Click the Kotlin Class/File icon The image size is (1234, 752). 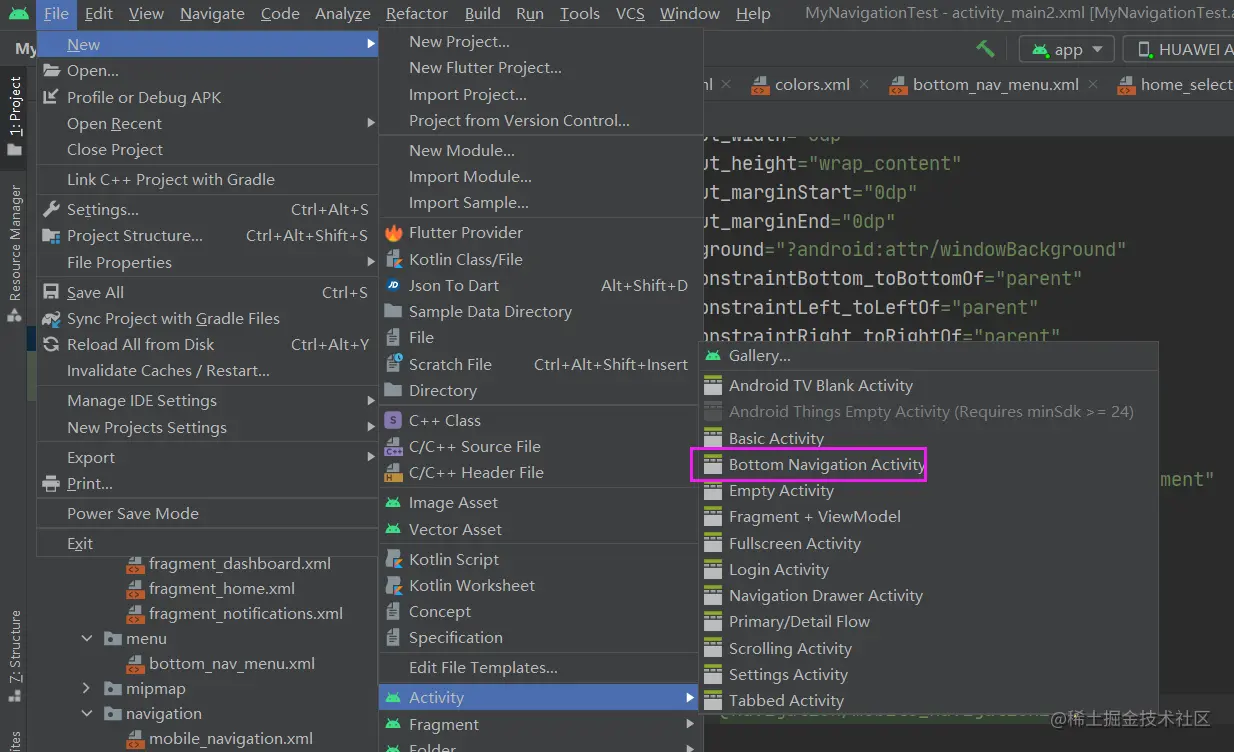393,259
